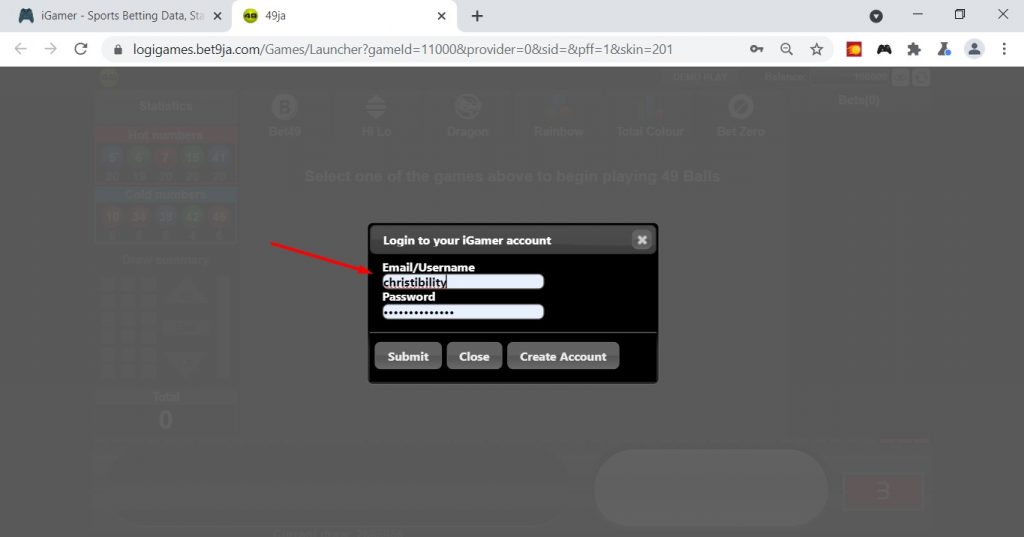The height and width of the screenshot is (537, 1024).
Task: Click the Create Account button
Action: tap(563, 356)
